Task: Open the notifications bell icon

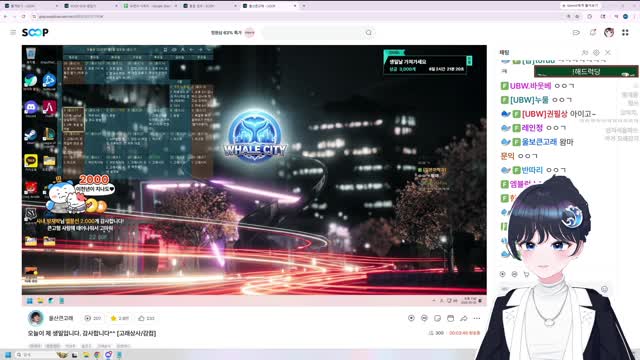Action: (593, 32)
